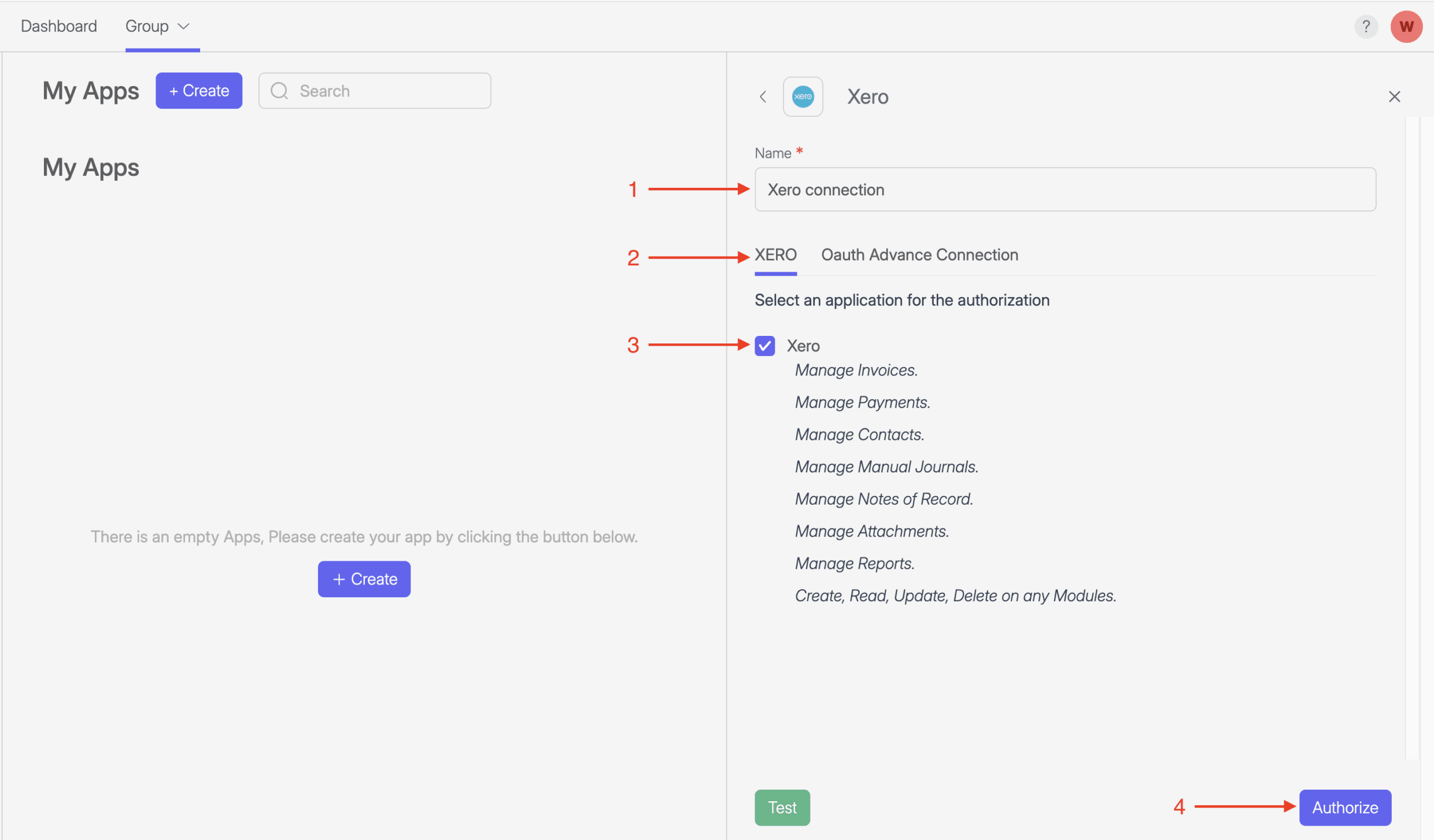Click the Create button below empty message
Image resolution: width=1434 pixels, height=840 pixels.
[364, 579]
